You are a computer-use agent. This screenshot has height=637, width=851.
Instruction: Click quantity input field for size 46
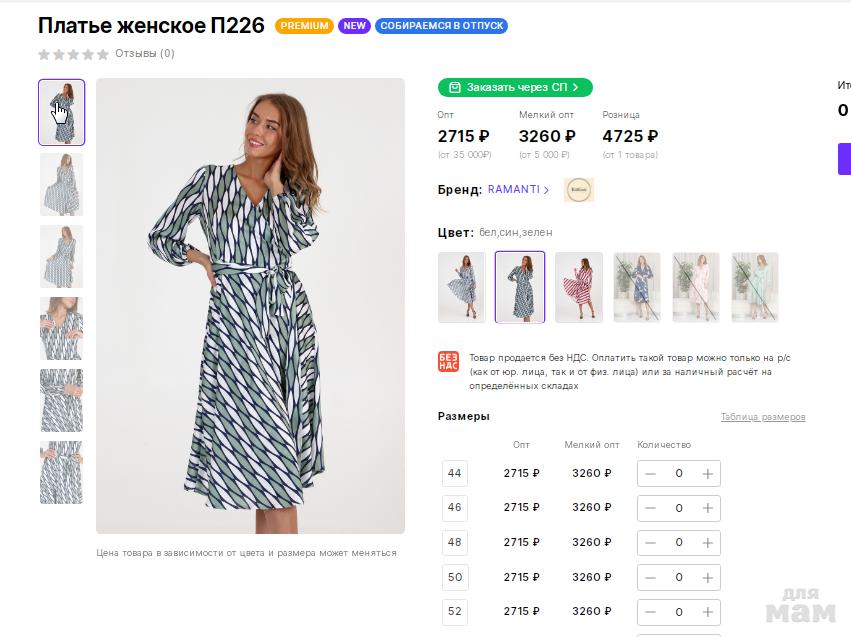pyautogui.click(x=679, y=508)
